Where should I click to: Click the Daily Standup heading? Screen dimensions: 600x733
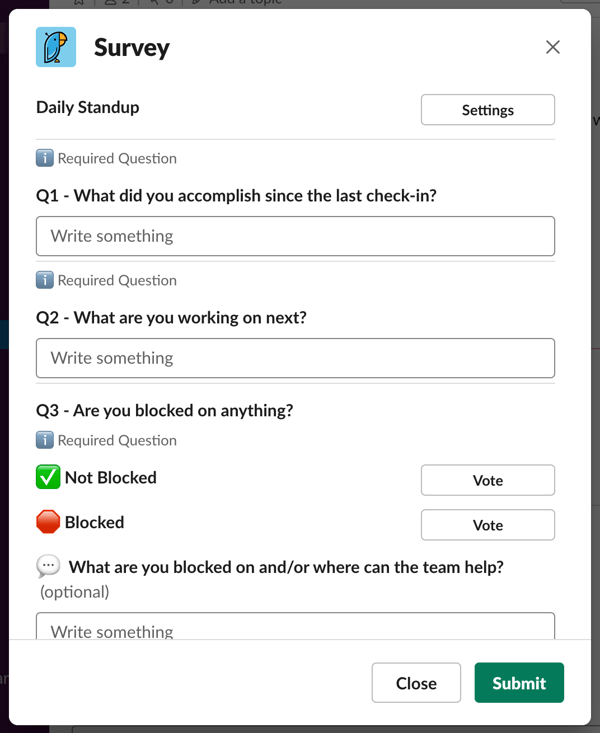pyautogui.click(x=87, y=108)
